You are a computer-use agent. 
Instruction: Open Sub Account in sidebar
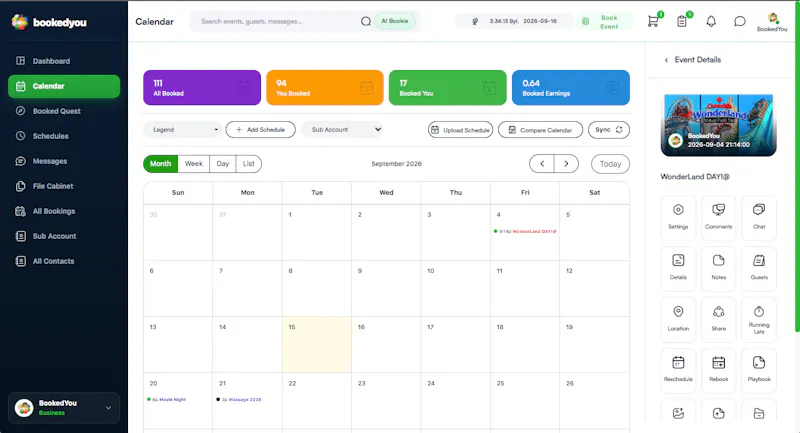64,236
